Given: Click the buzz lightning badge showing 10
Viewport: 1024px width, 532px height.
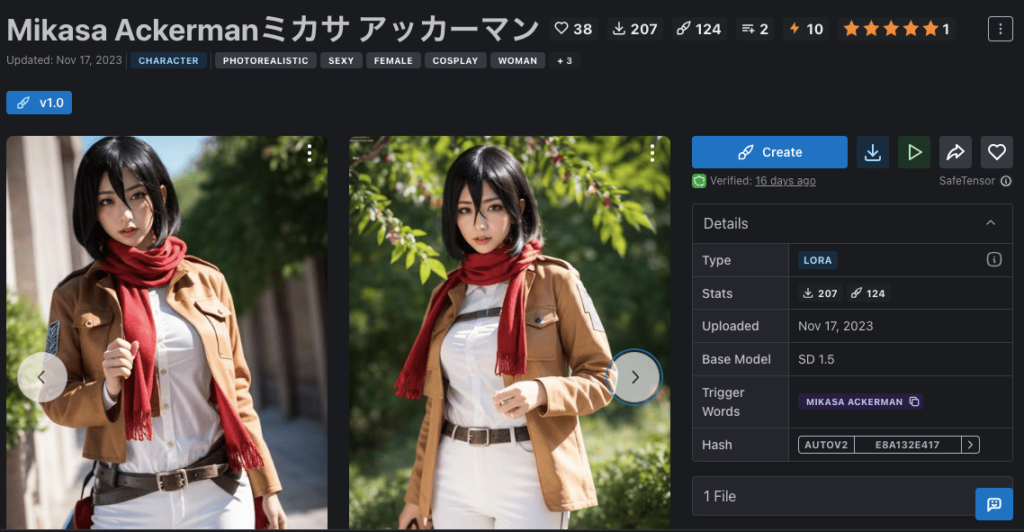Looking at the screenshot, I should tap(807, 29).
